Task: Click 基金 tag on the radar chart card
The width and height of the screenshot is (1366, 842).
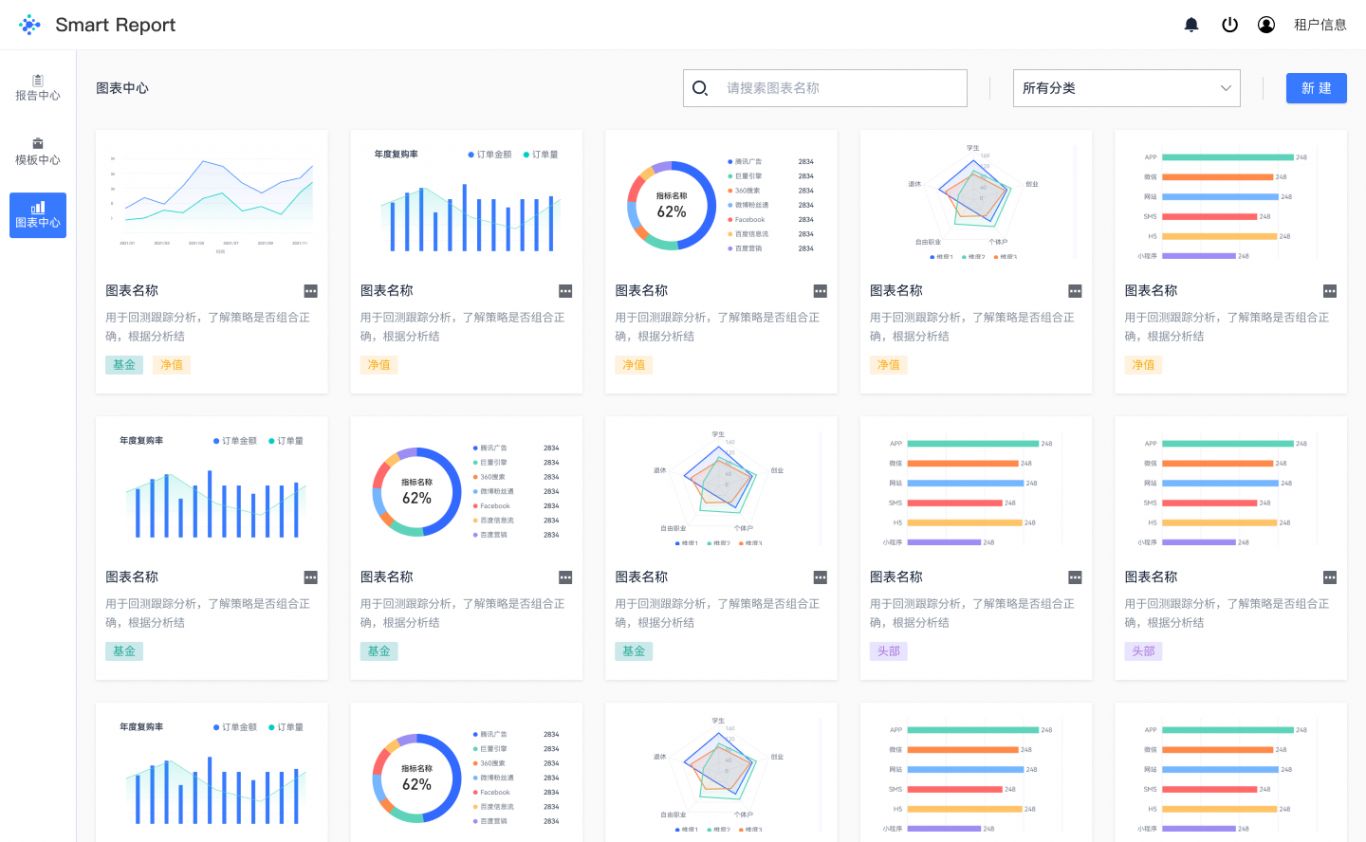Action: click(x=634, y=651)
